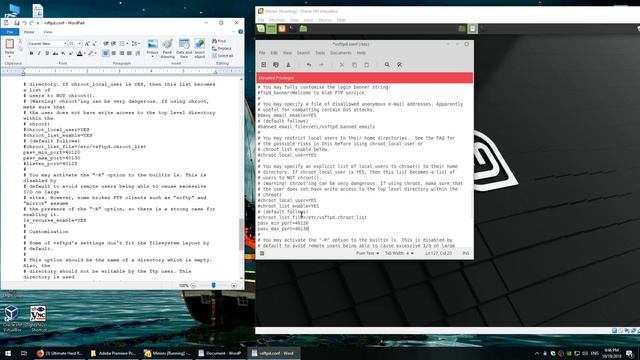The image size is (640, 360).
Task: Open Devices menu in VirtualBox window
Action: pyautogui.click(x=325, y=20)
